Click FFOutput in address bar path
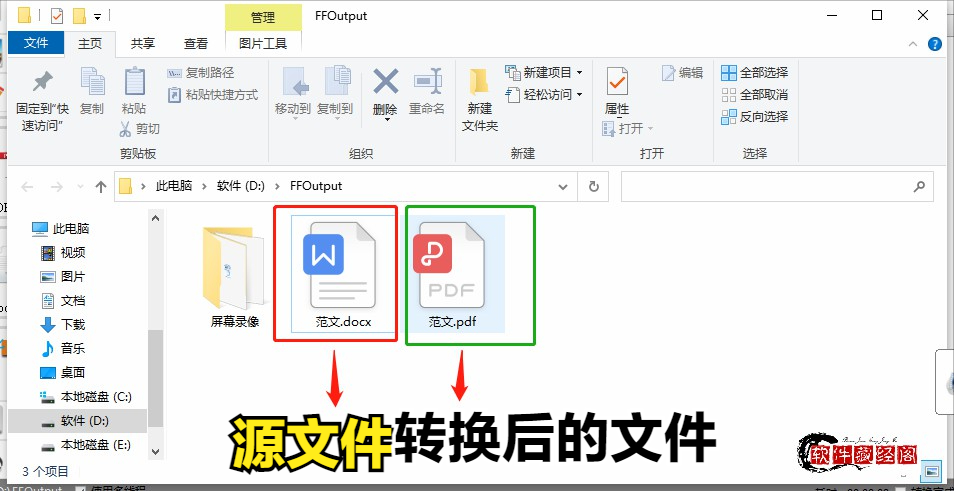Screen dimensions: 954x491 [316, 186]
